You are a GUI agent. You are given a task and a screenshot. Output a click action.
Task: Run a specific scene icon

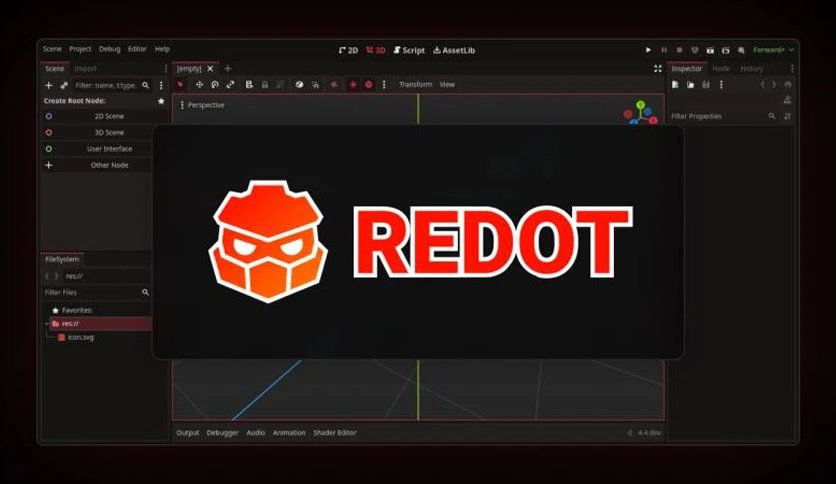pyautogui.click(x=726, y=50)
